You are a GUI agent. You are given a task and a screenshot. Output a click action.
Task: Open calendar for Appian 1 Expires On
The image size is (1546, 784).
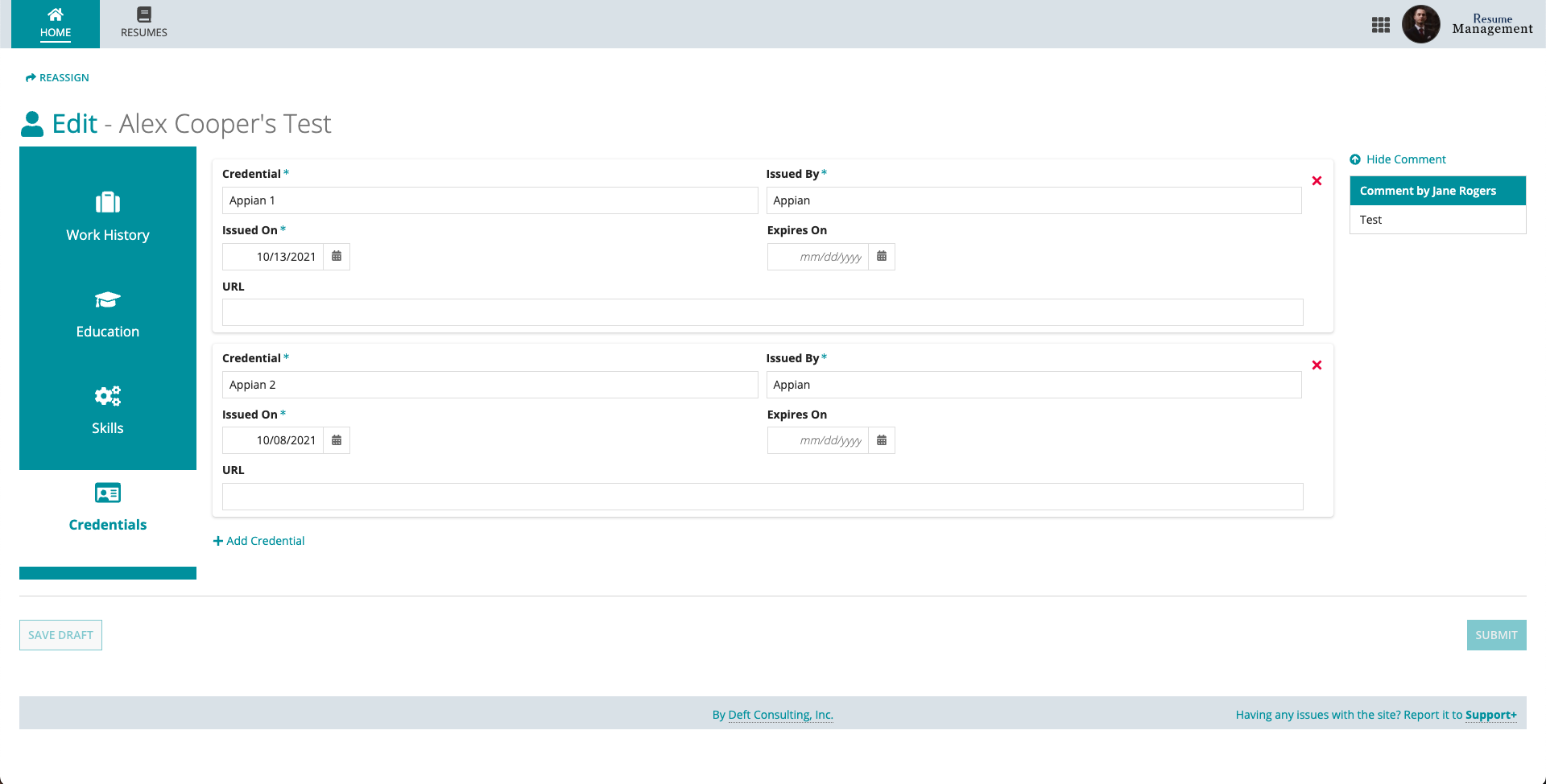point(882,257)
